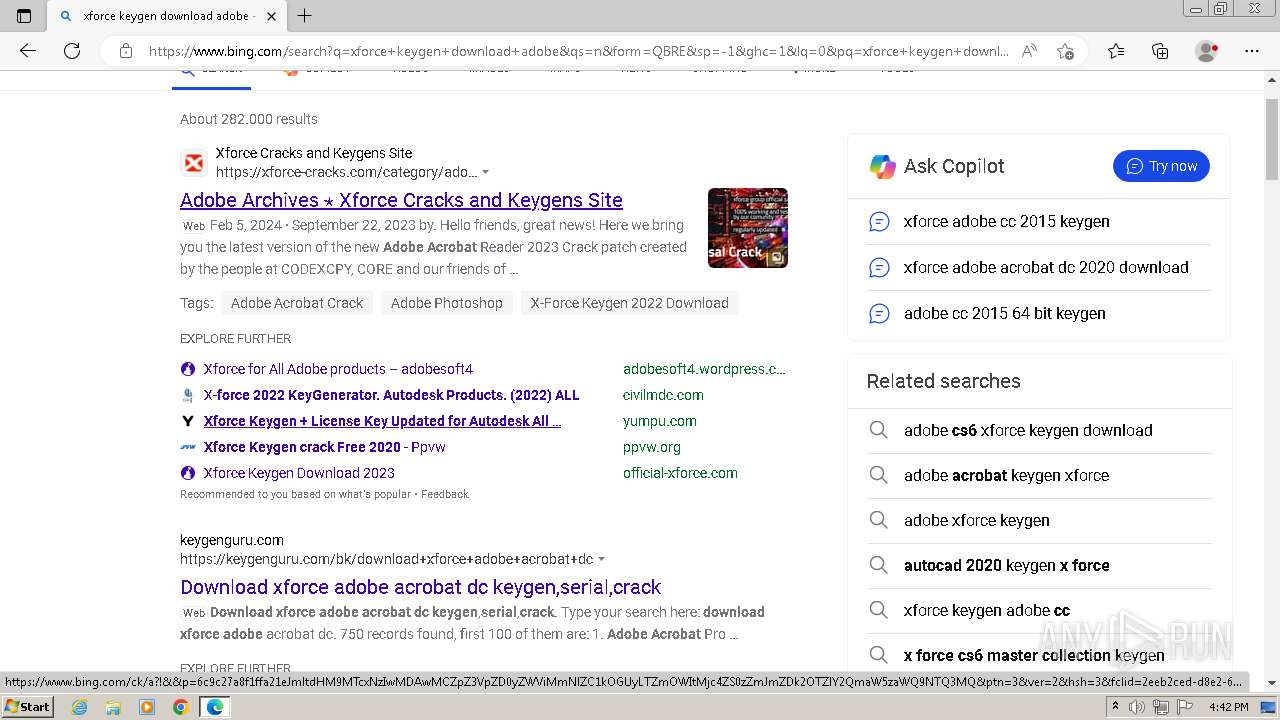Viewport: 1280px width, 720px height.
Task: Open the Xforce Cracks result thumbnail
Action: pyautogui.click(x=748, y=228)
